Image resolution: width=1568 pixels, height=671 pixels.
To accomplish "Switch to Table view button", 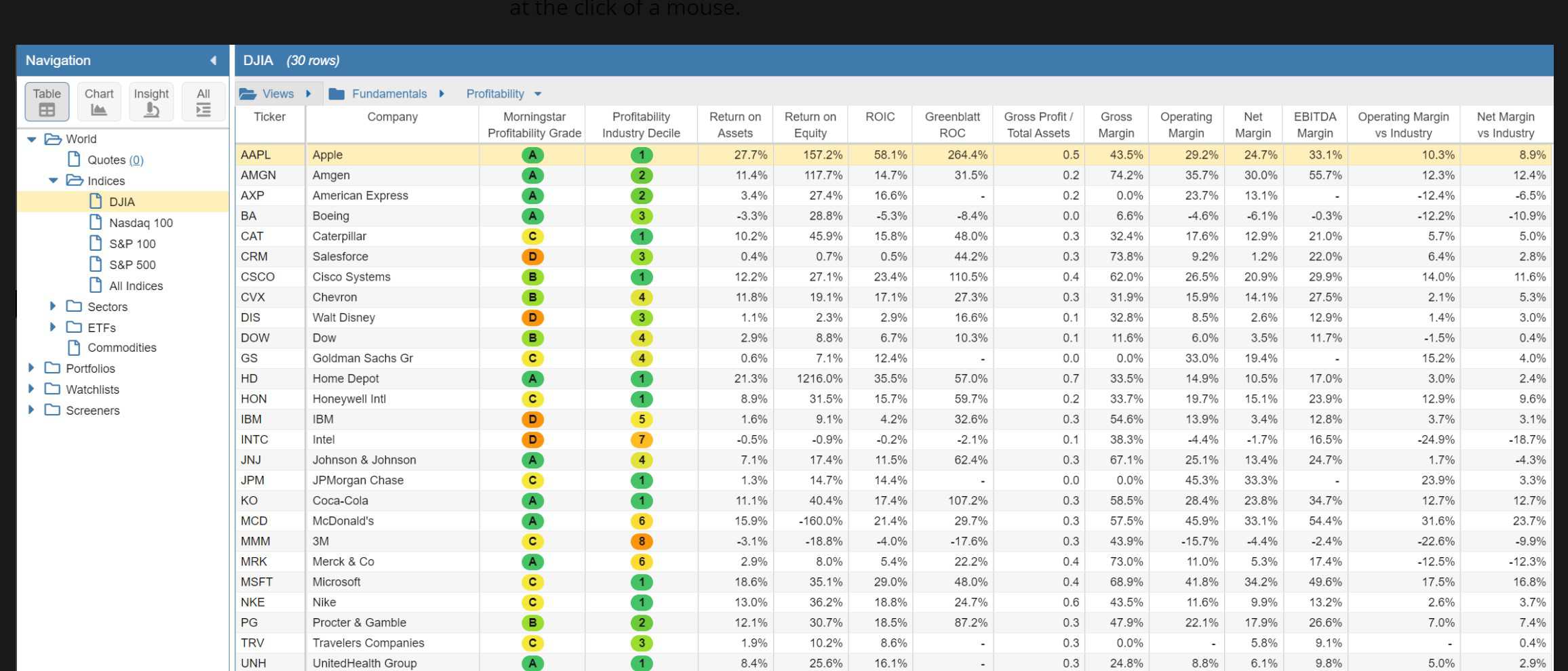I will 47,102.
